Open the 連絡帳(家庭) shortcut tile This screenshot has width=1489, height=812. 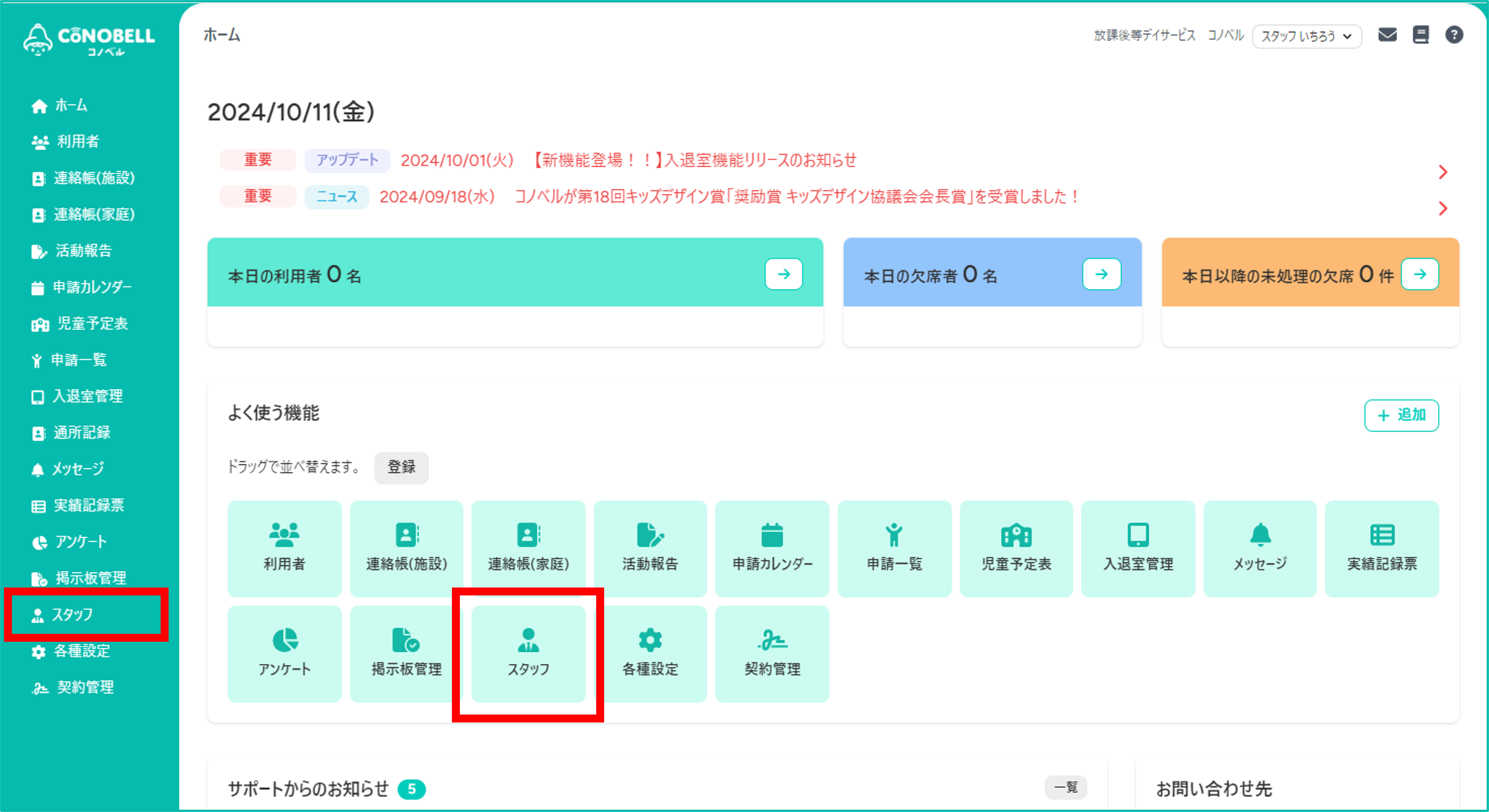[528, 549]
